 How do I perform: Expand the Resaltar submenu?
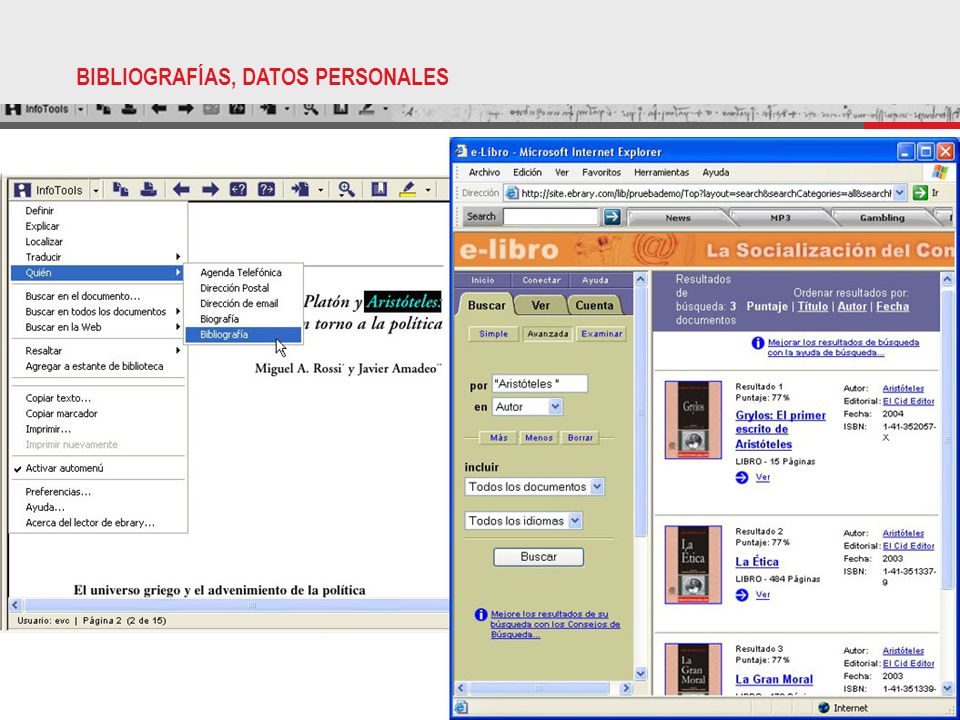97,350
